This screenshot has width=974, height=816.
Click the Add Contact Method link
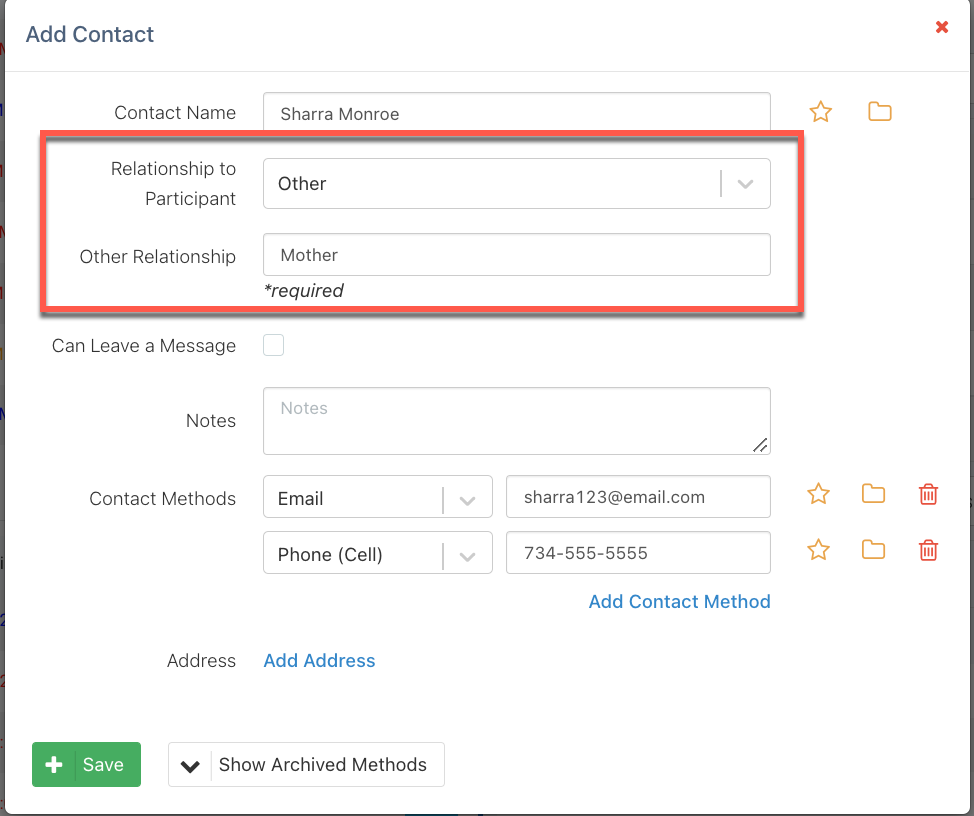click(x=679, y=602)
